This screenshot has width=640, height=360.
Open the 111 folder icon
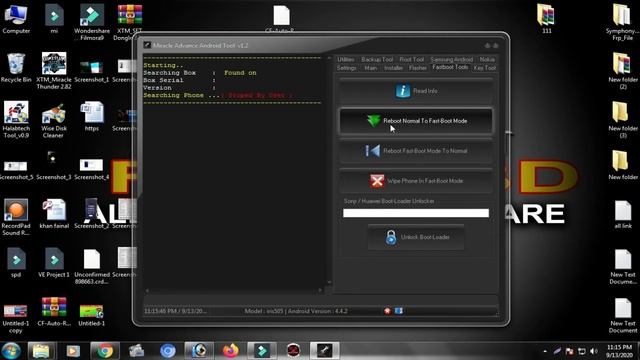[x=547, y=19]
